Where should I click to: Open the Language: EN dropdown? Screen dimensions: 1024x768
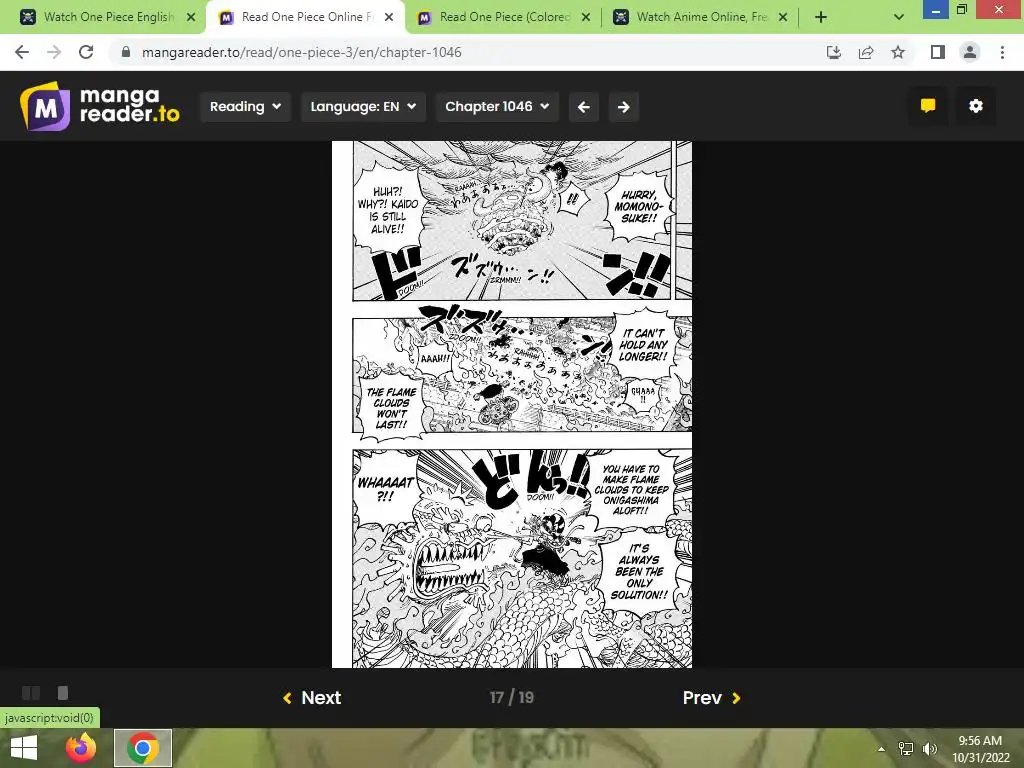[363, 106]
